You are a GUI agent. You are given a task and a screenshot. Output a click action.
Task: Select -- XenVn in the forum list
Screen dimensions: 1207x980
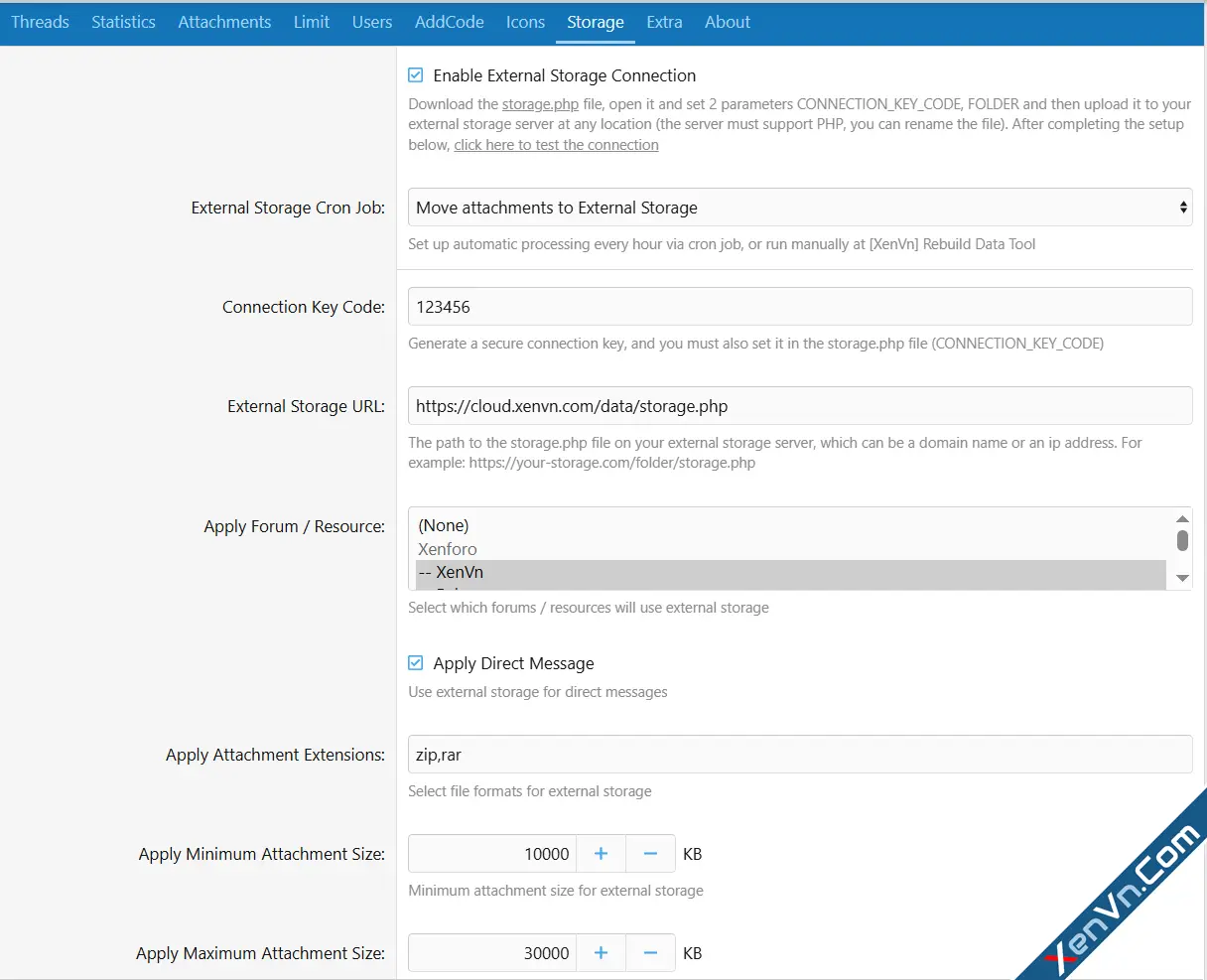coord(790,572)
